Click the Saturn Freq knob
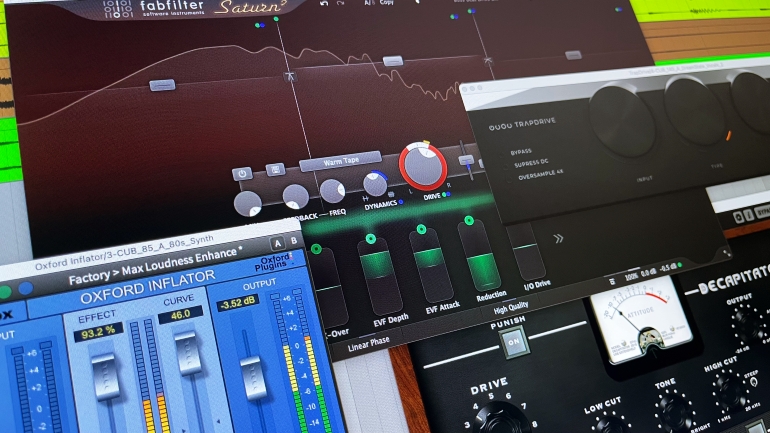Screen dimensions: 770x433 pos(332,191)
